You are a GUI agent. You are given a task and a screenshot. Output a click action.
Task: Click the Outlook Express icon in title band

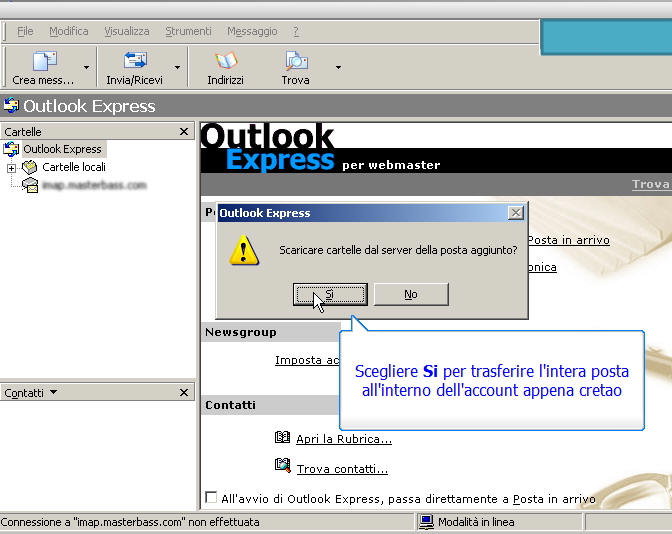click(11, 105)
